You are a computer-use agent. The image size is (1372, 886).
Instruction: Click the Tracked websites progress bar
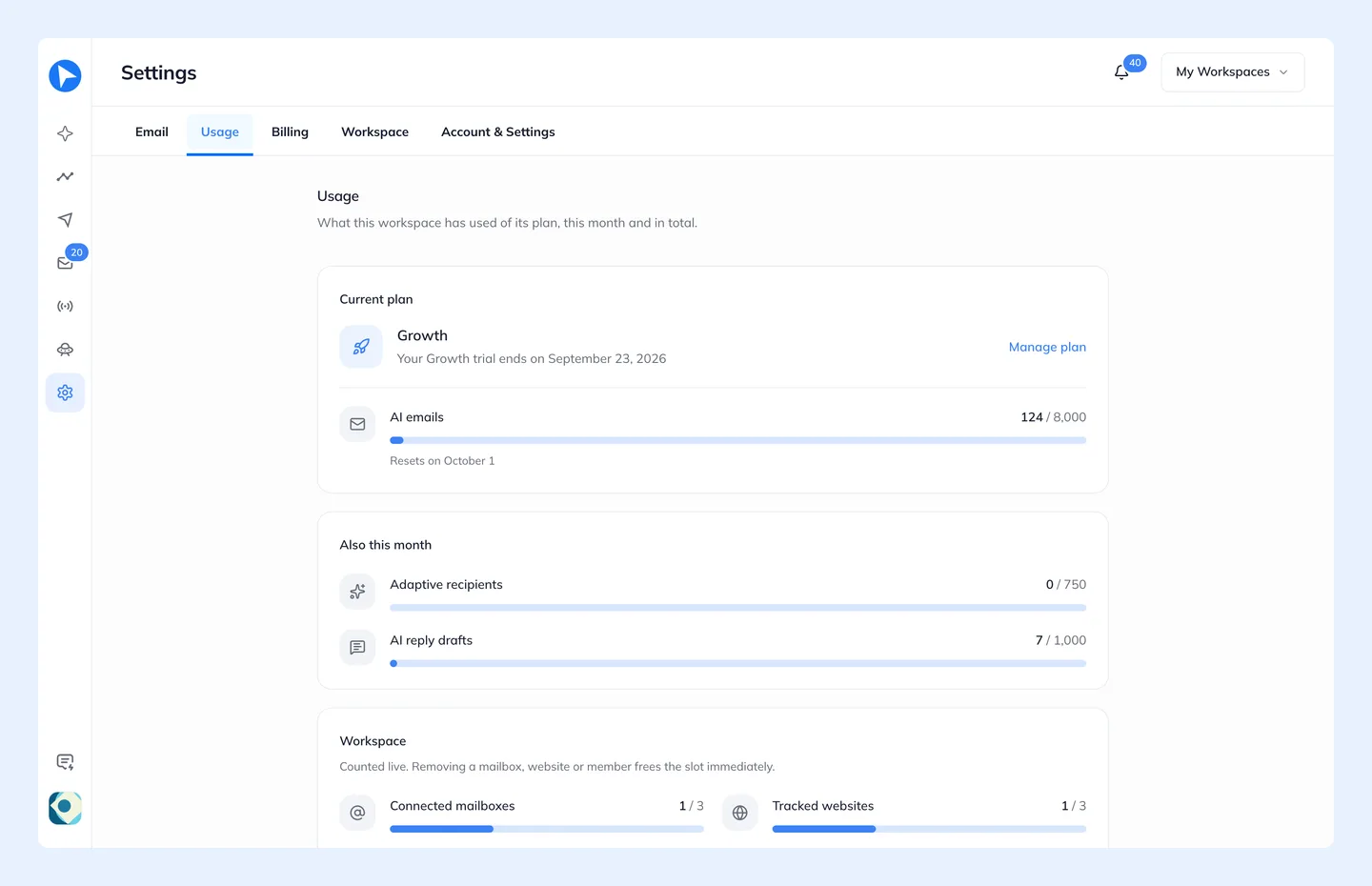(x=929, y=829)
